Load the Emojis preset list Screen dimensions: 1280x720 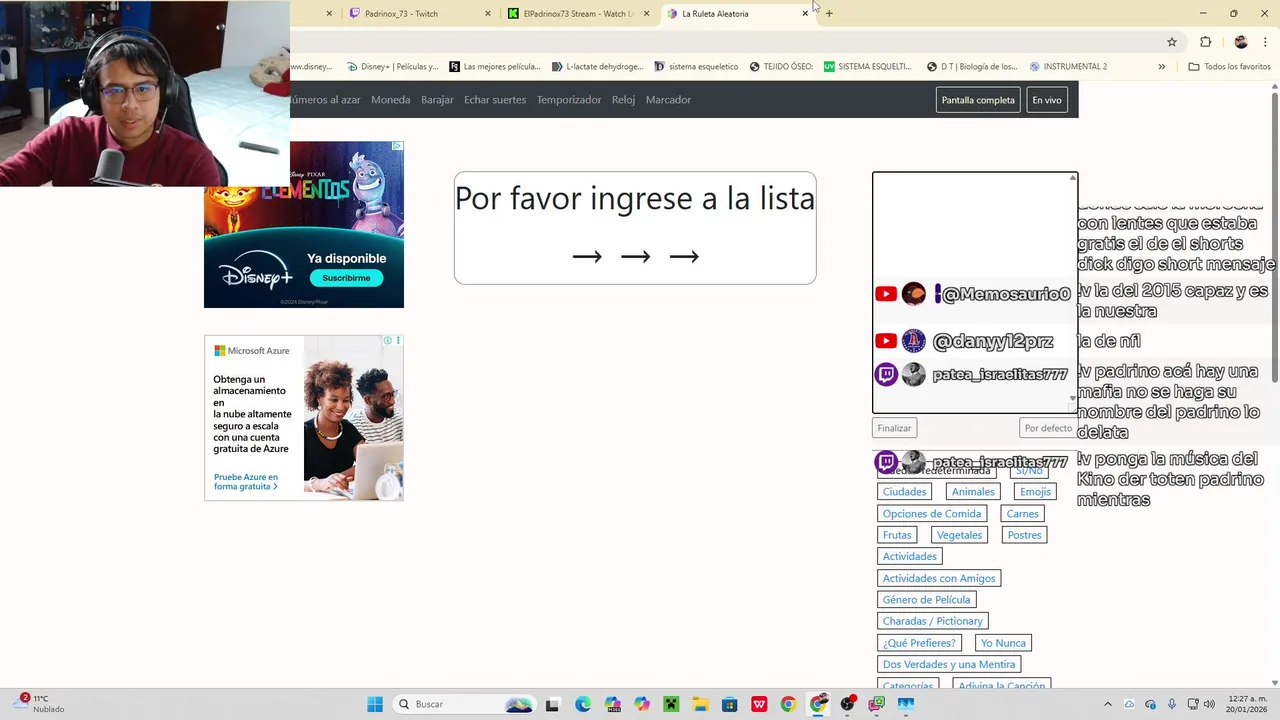tap(1035, 492)
